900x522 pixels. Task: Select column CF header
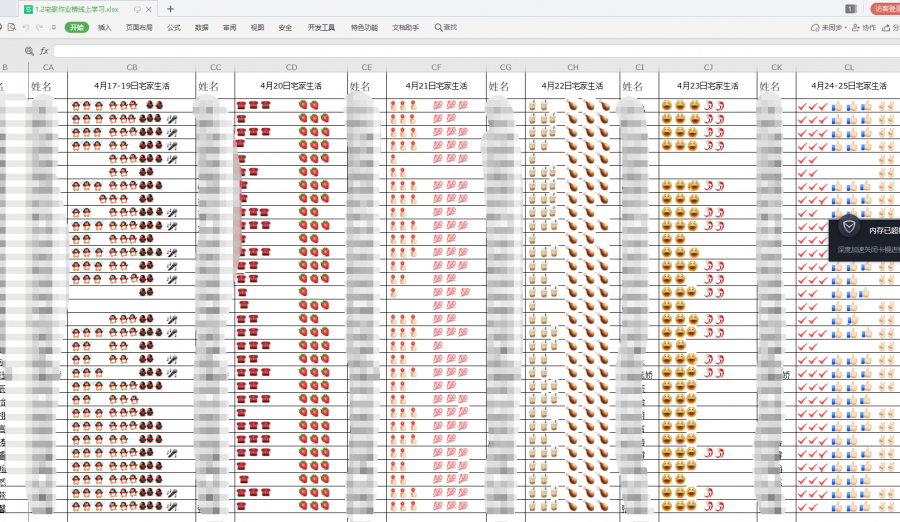coord(436,67)
